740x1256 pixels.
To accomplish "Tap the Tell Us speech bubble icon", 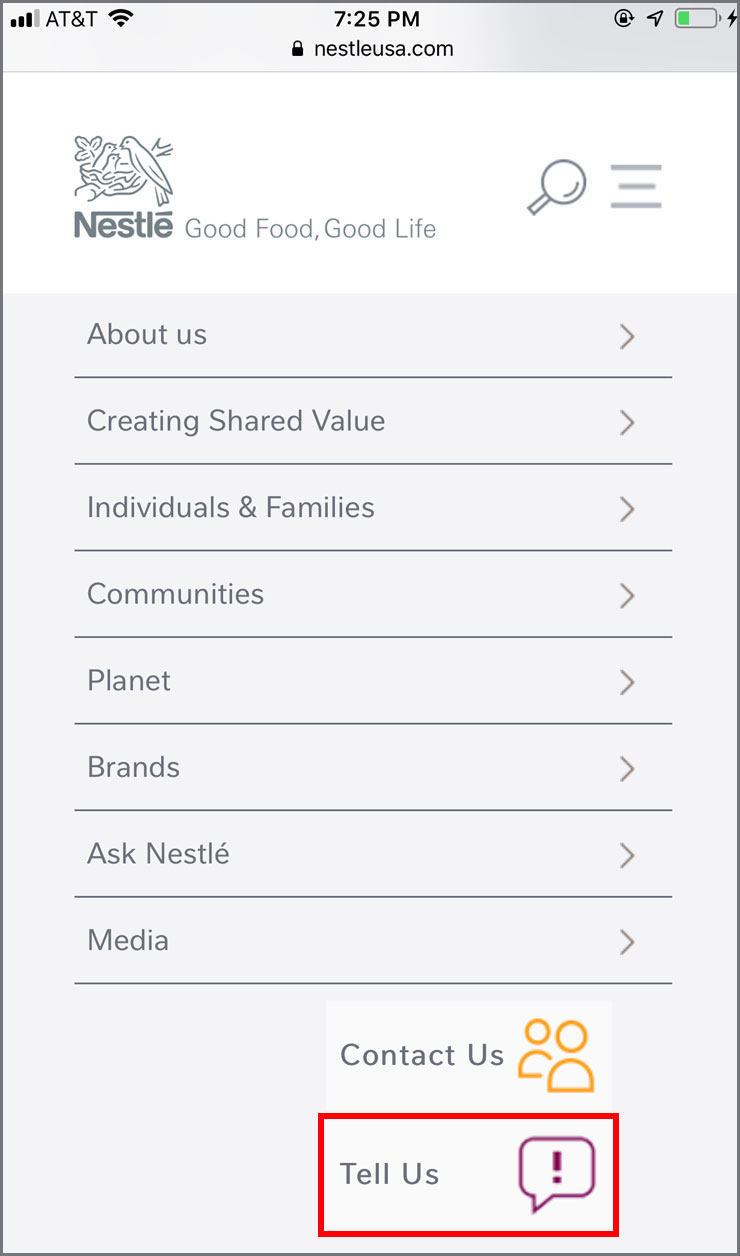I will click(556, 1174).
